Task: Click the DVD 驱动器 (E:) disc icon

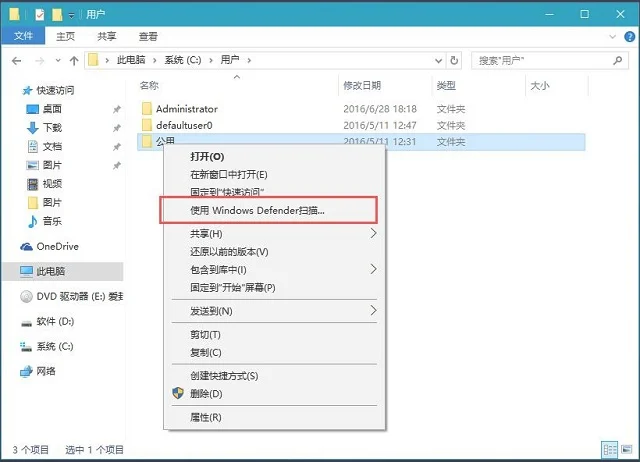Action: pos(26,297)
